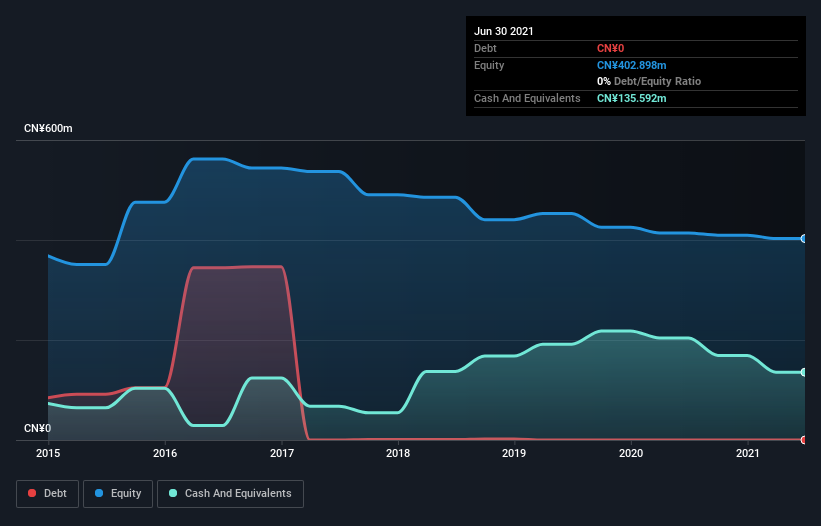Screen dimensions: 821x526
Task: Click the 0% Debt/Equity Ratio text
Action: 649,81
